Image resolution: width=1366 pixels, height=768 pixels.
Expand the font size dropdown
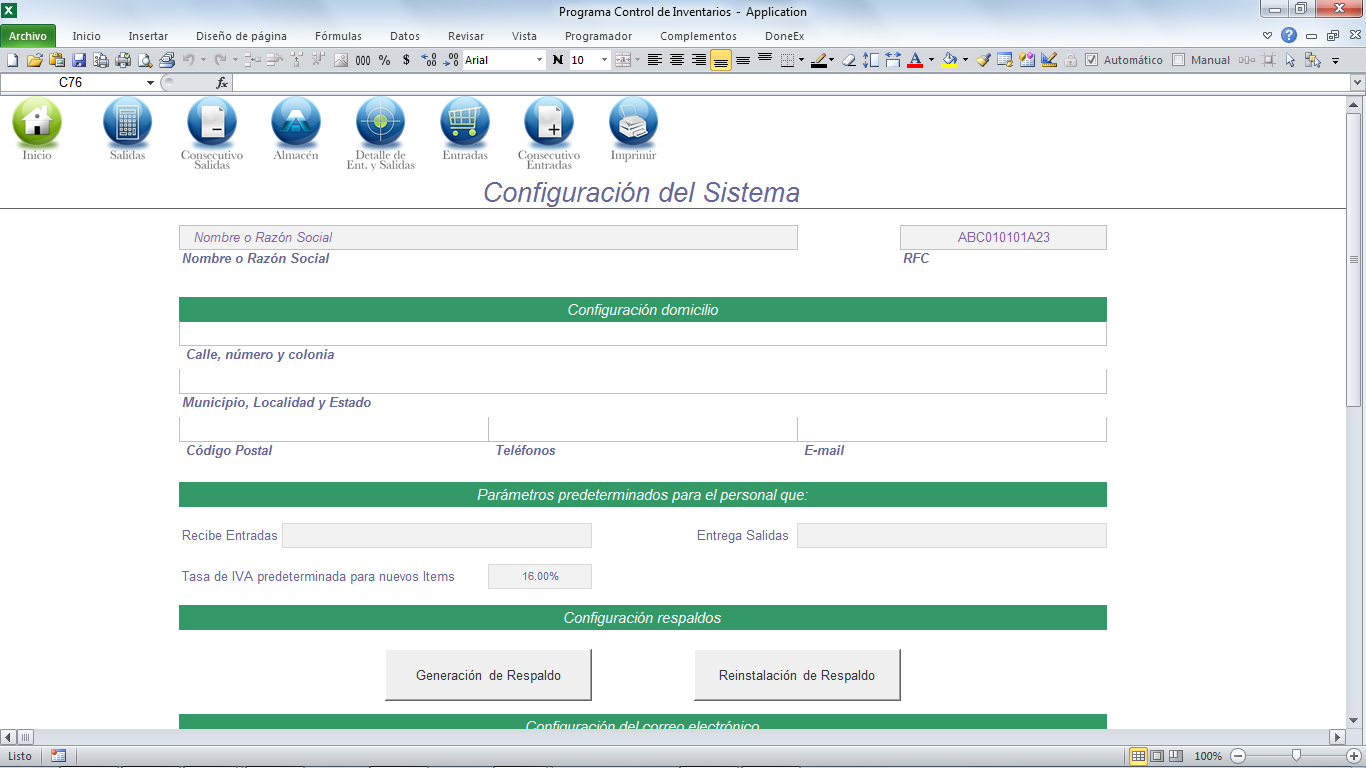coord(604,60)
